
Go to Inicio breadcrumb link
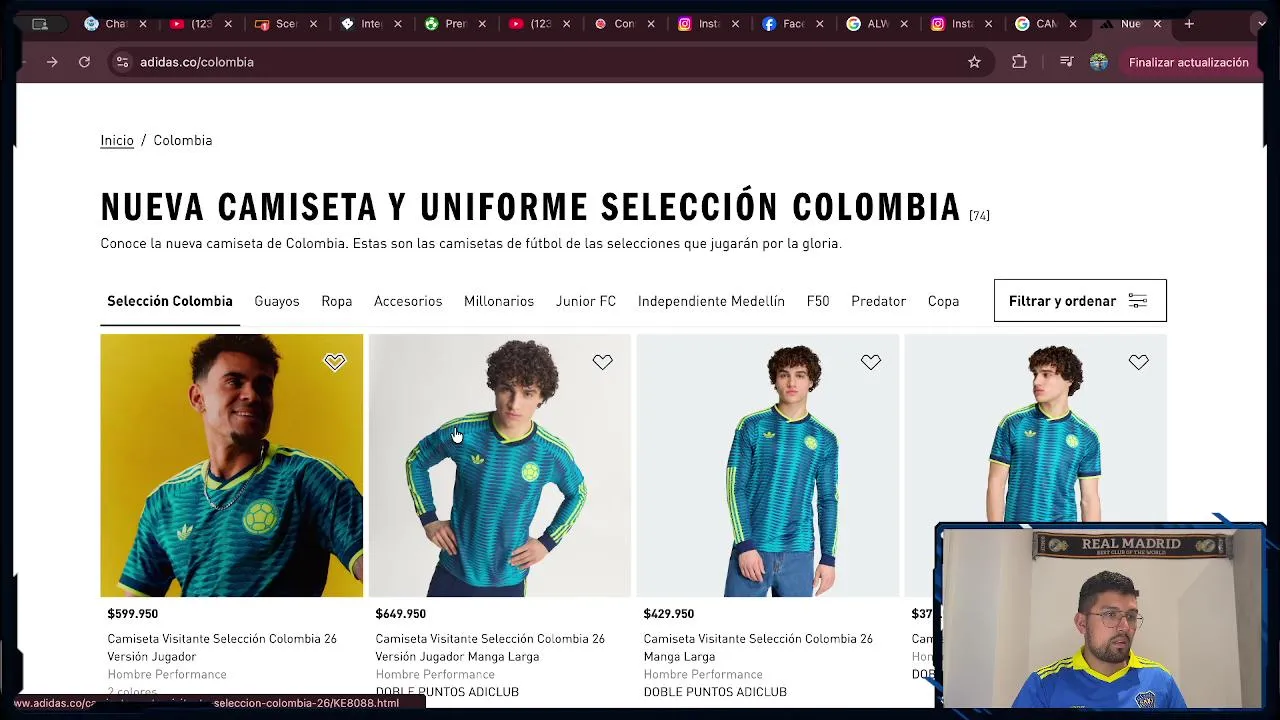coord(117,140)
